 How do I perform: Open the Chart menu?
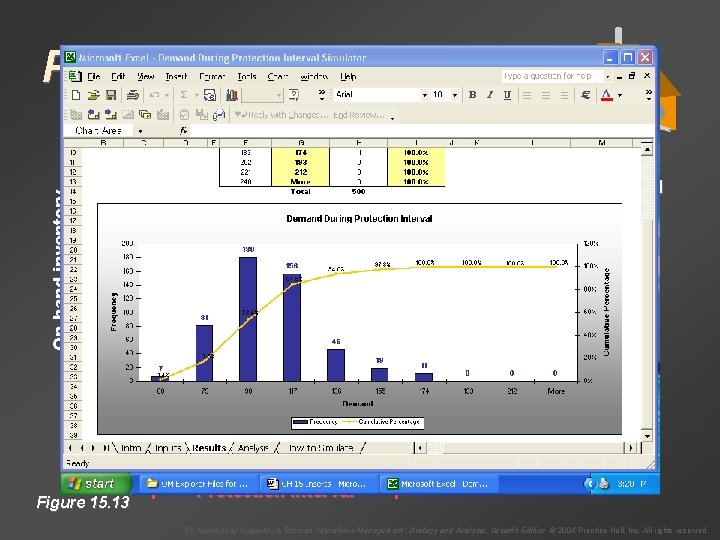click(278, 76)
